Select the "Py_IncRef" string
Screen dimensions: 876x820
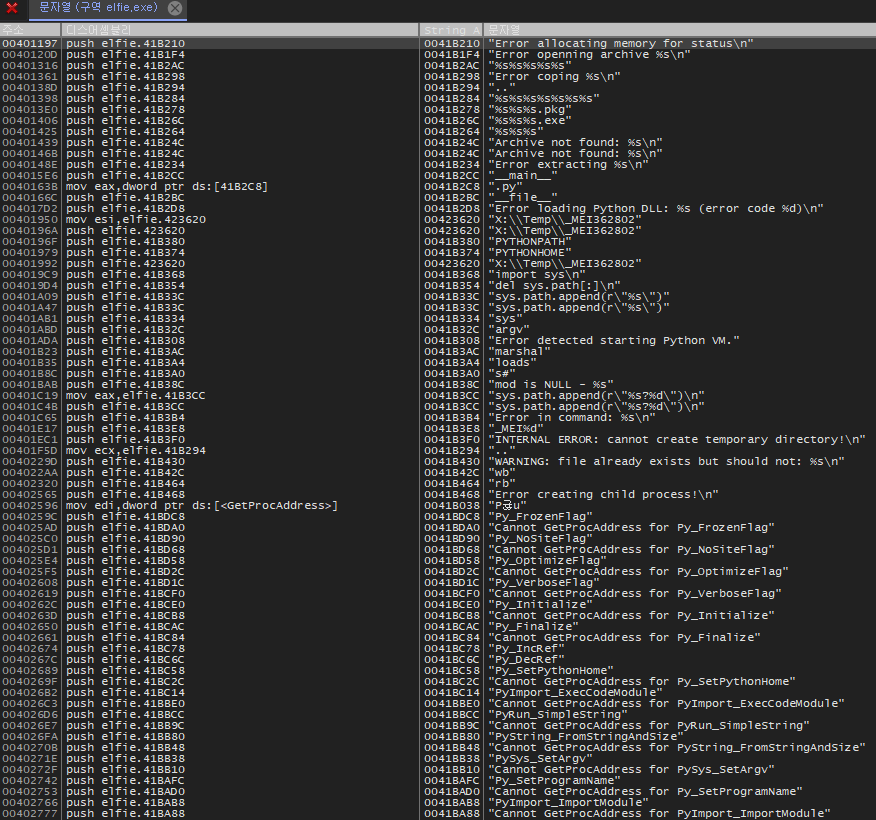(x=526, y=649)
